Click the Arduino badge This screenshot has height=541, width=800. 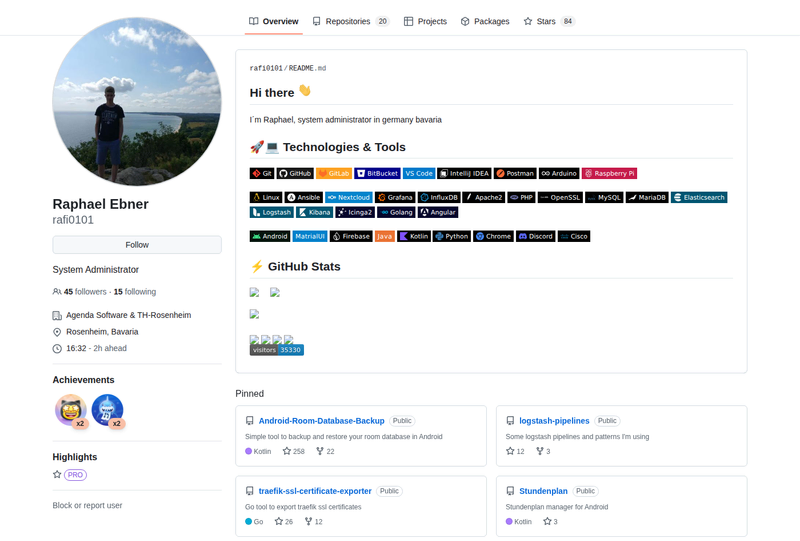(559, 174)
